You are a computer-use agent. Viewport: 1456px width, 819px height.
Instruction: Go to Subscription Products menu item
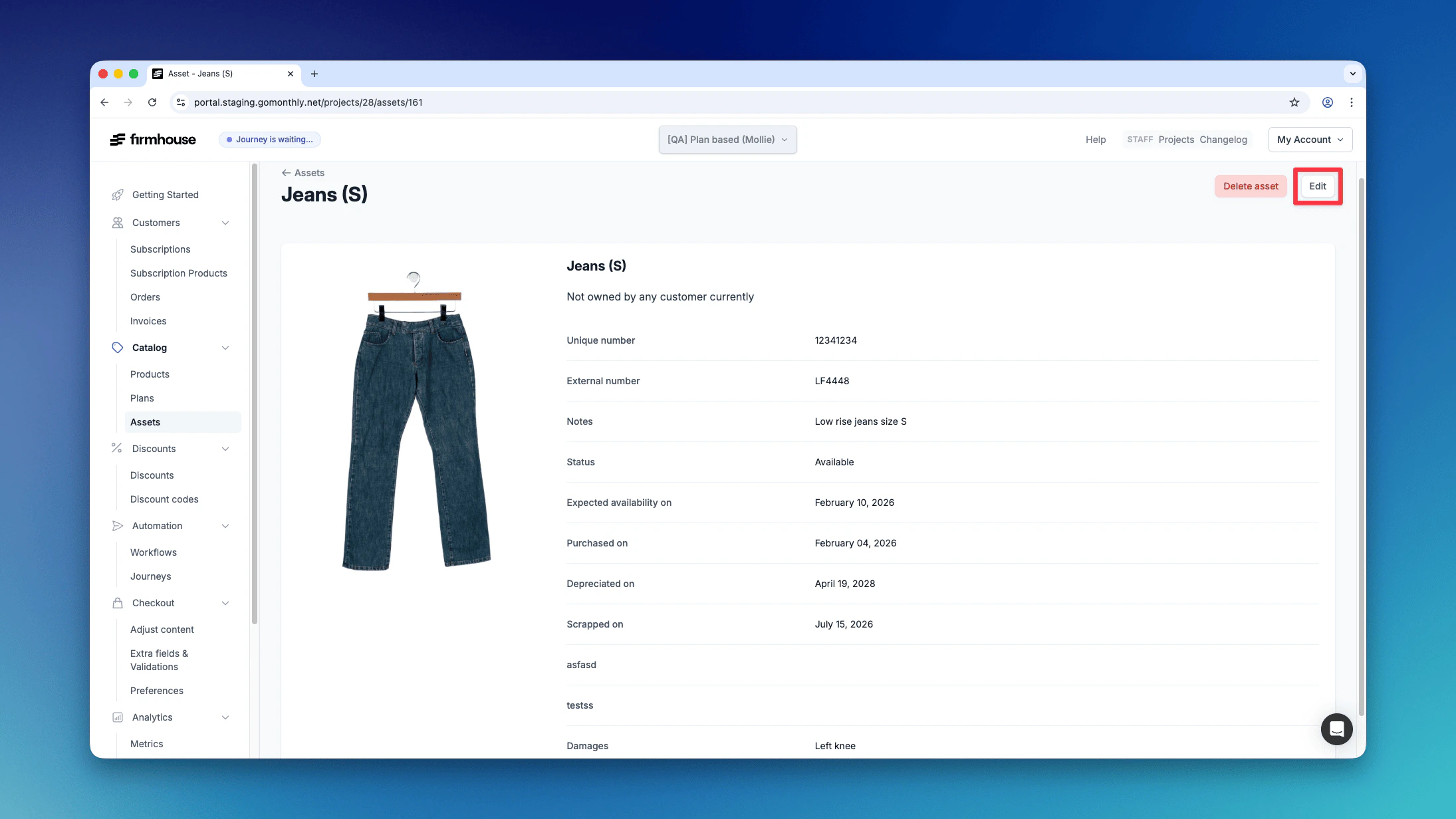pos(178,273)
